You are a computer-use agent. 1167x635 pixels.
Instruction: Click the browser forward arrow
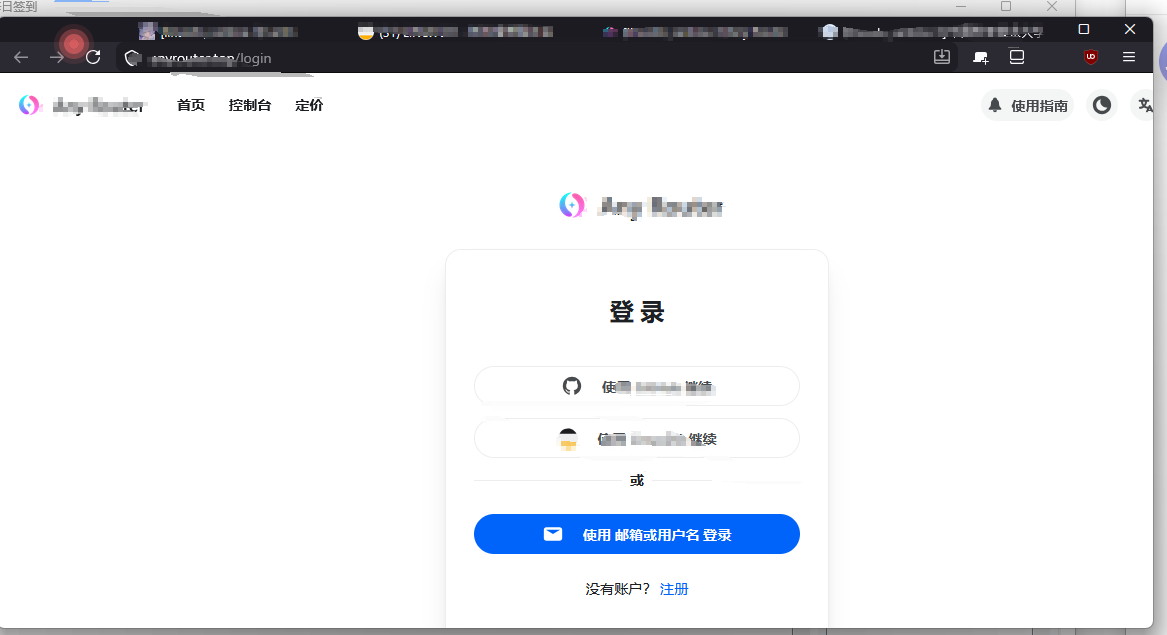(x=57, y=57)
